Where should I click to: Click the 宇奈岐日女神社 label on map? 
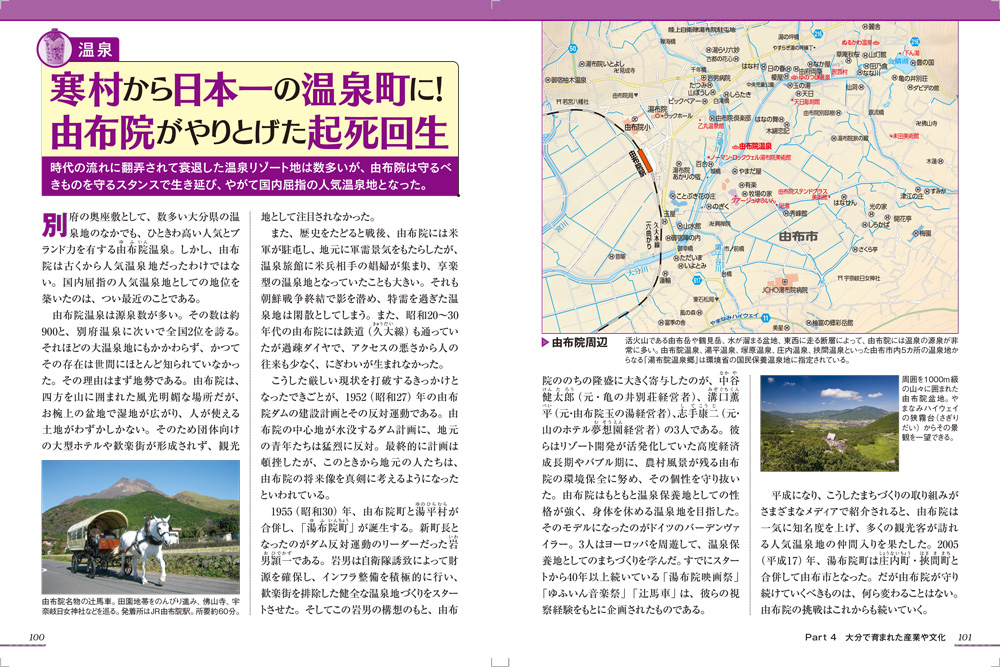point(859,278)
